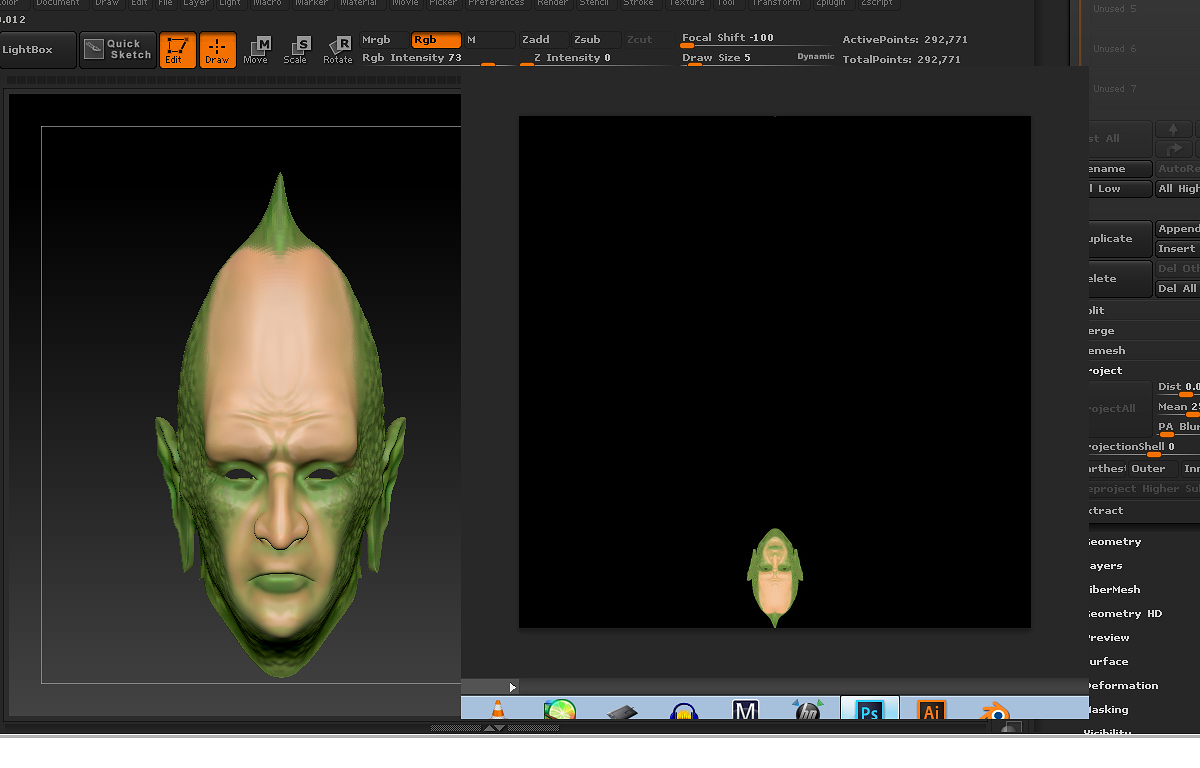Expand the Geometry subpalette

coord(1113,542)
